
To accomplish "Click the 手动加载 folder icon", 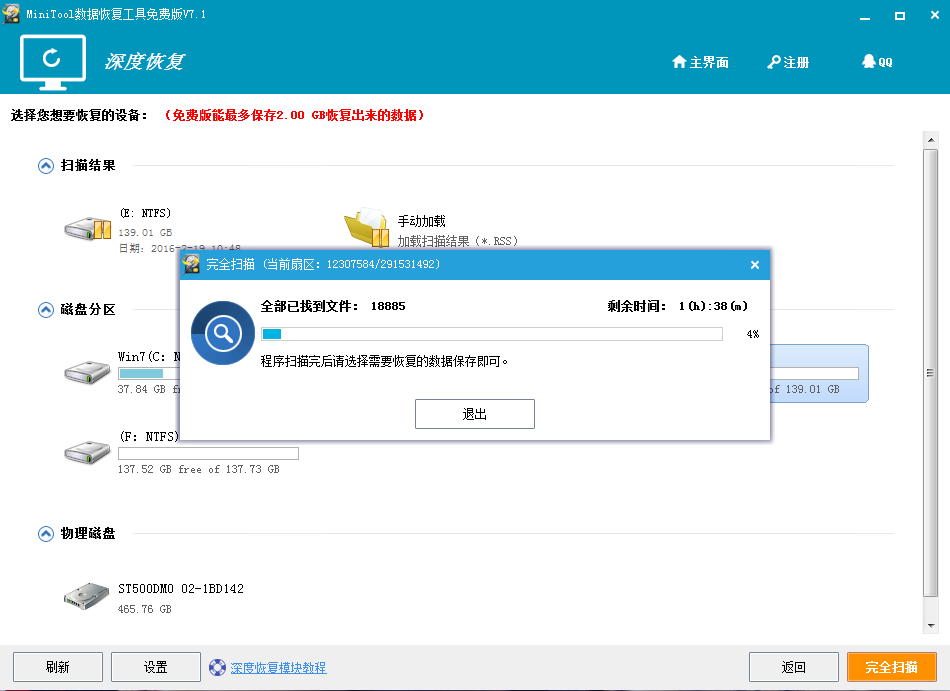I will click(367, 227).
